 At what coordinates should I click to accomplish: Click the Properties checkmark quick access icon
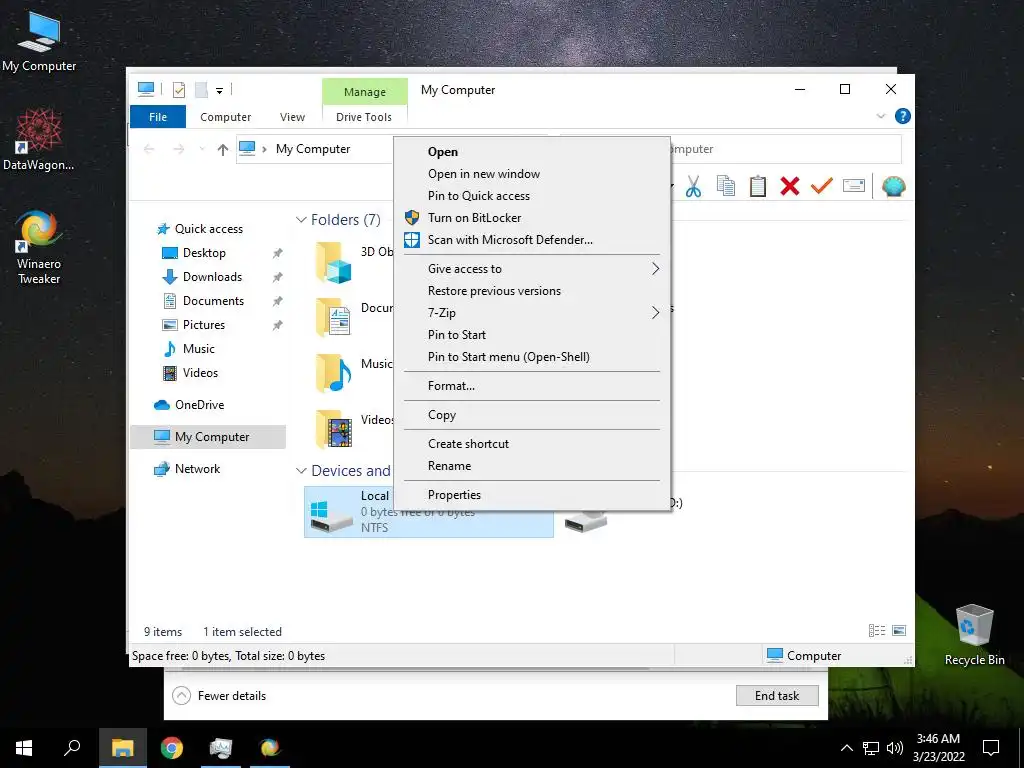(x=179, y=90)
